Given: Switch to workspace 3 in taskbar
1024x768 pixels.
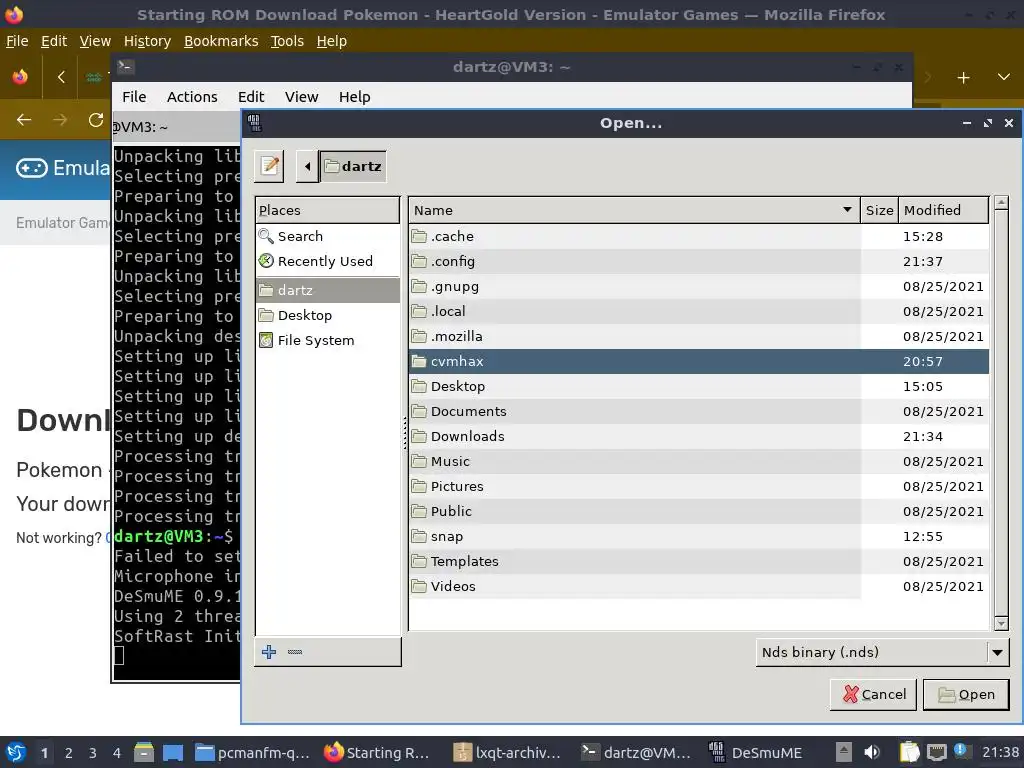Looking at the screenshot, I should 92,753.
